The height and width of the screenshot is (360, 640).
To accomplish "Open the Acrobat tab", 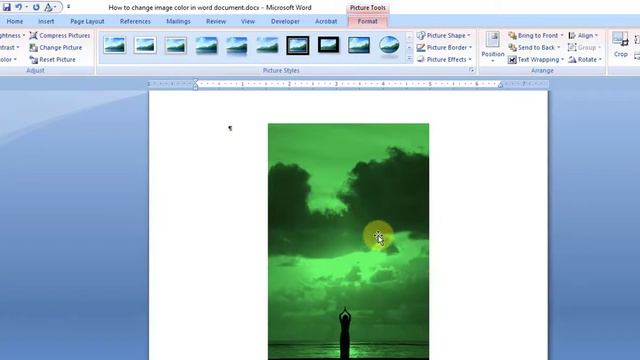I will coord(326,21).
